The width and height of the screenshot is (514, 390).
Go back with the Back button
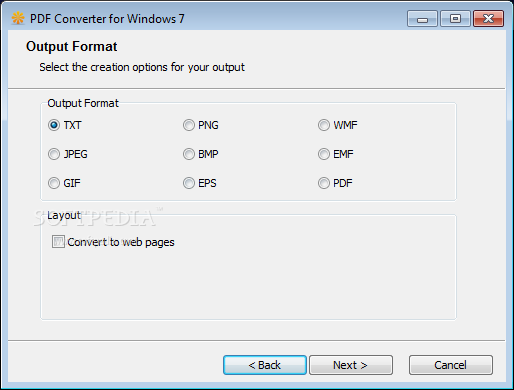[x=265, y=365]
